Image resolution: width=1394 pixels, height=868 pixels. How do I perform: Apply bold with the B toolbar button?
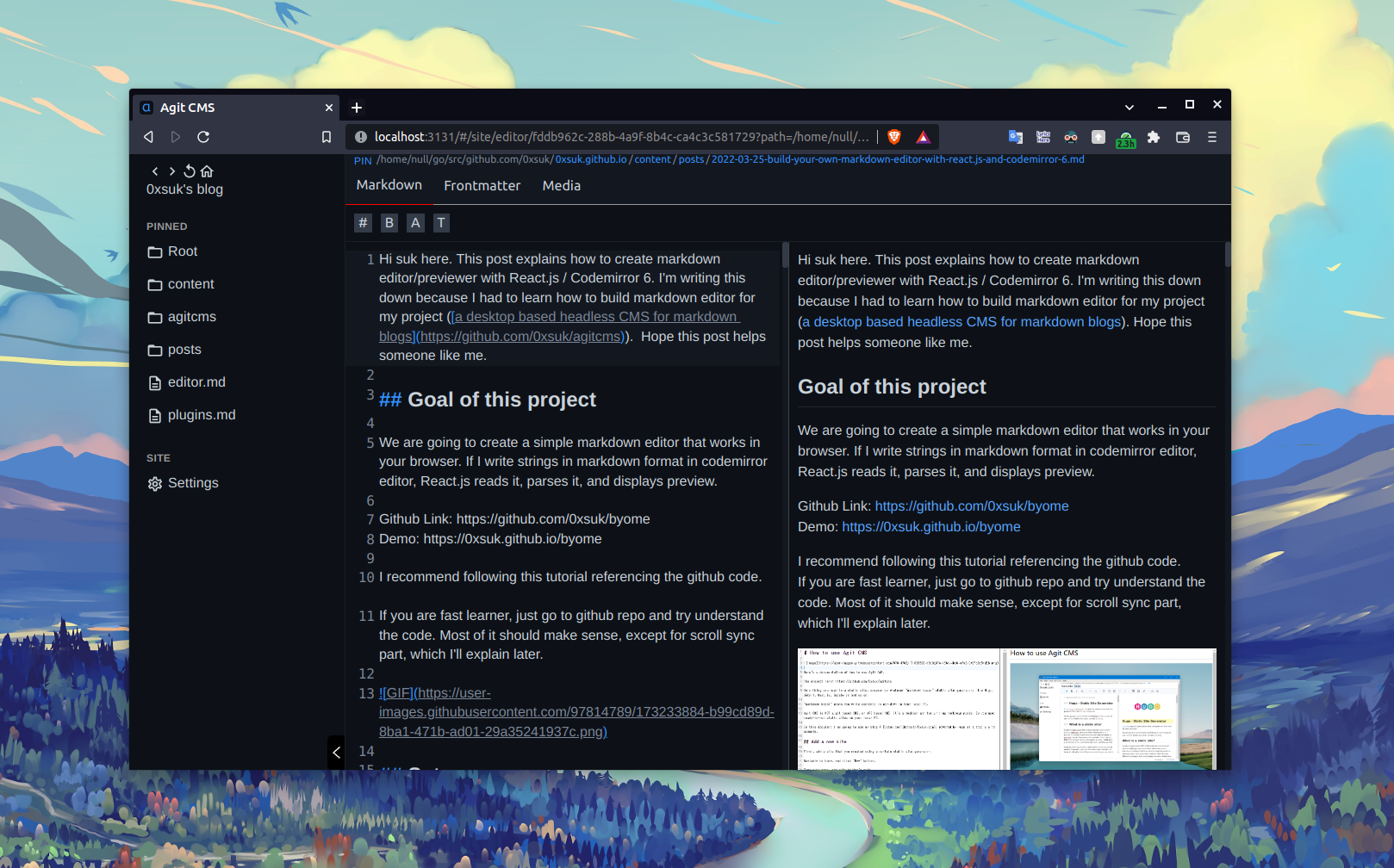(x=389, y=223)
